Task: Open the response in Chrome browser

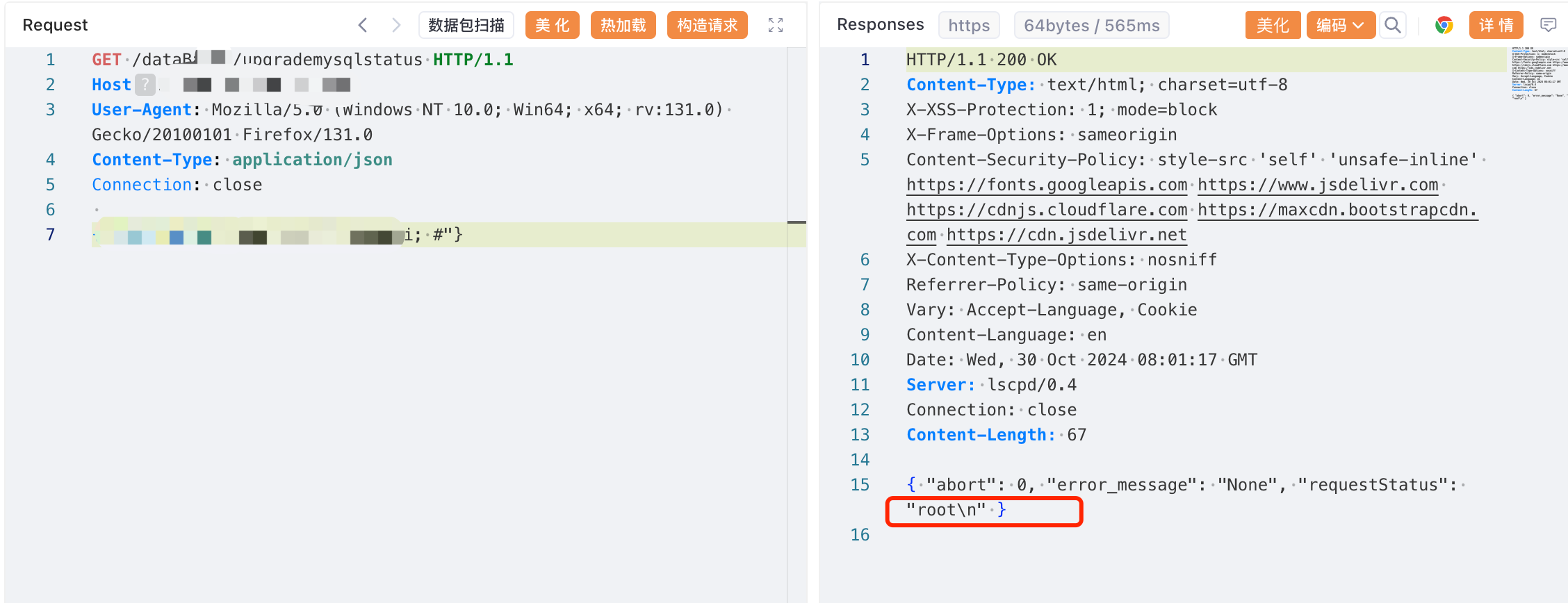Action: [x=1444, y=25]
